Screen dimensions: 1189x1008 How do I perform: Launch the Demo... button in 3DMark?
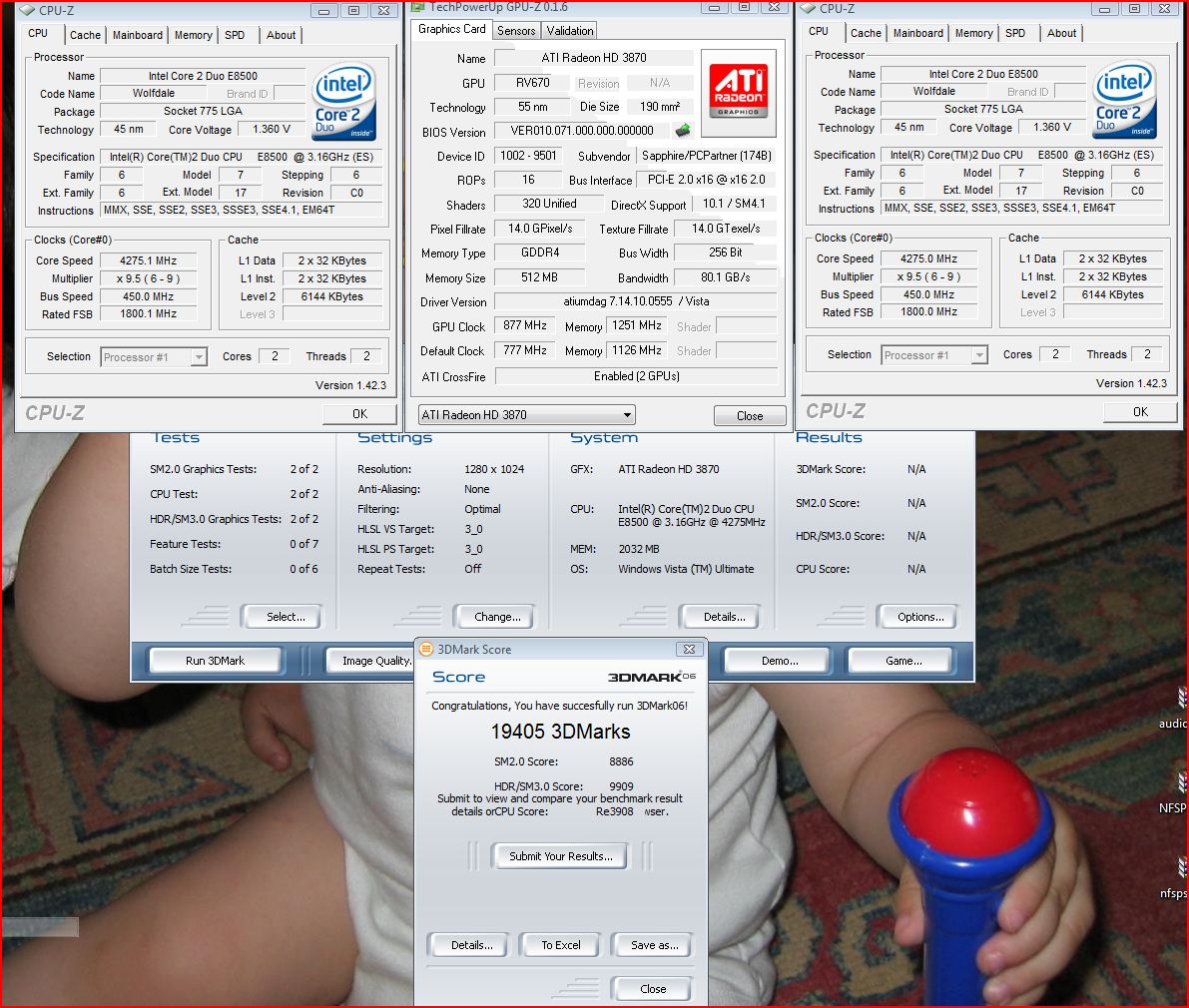[x=780, y=661]
